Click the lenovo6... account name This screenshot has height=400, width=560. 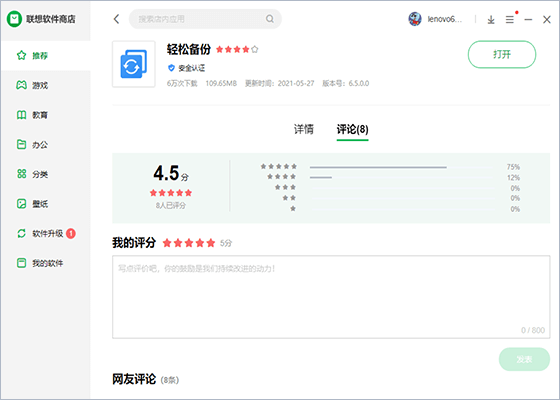[x=445, y=19]
